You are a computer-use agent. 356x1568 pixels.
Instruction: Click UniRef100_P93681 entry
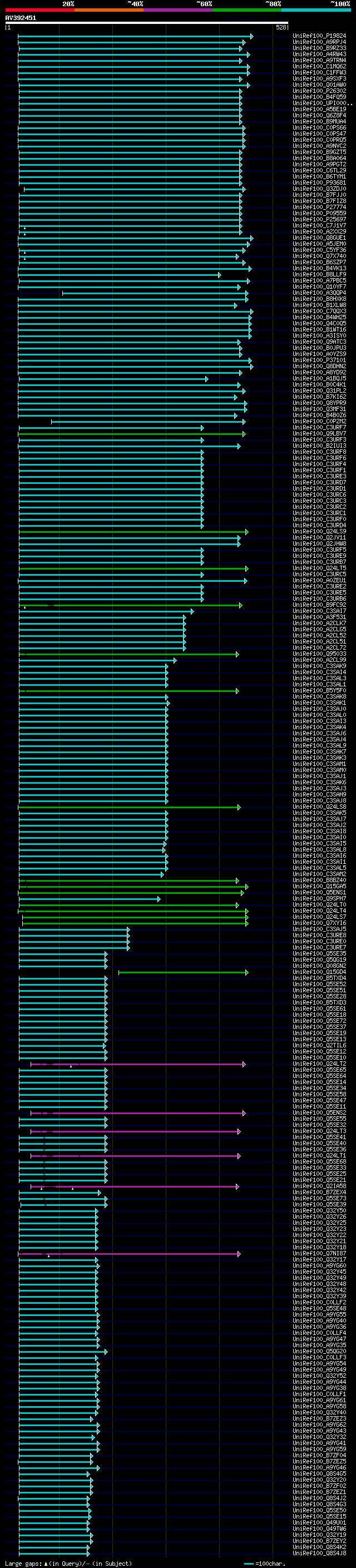[x=319, y=182]
